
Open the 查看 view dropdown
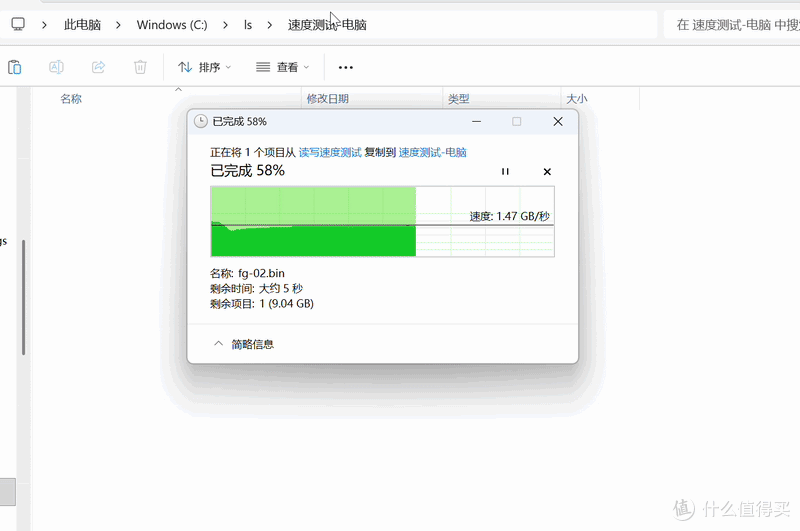[282, 67]
